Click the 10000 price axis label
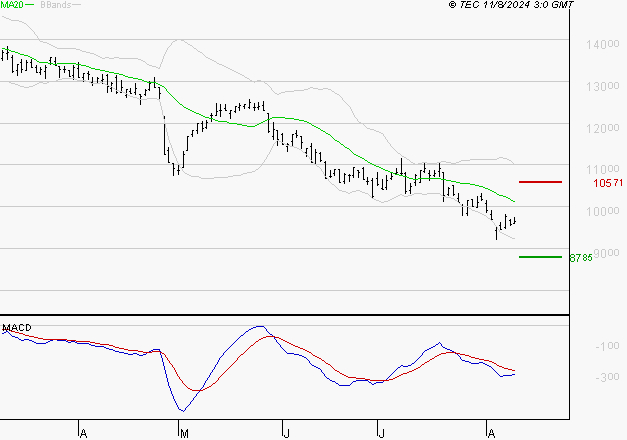Screen dimensions: 627x440 click(x=603, y=211)
